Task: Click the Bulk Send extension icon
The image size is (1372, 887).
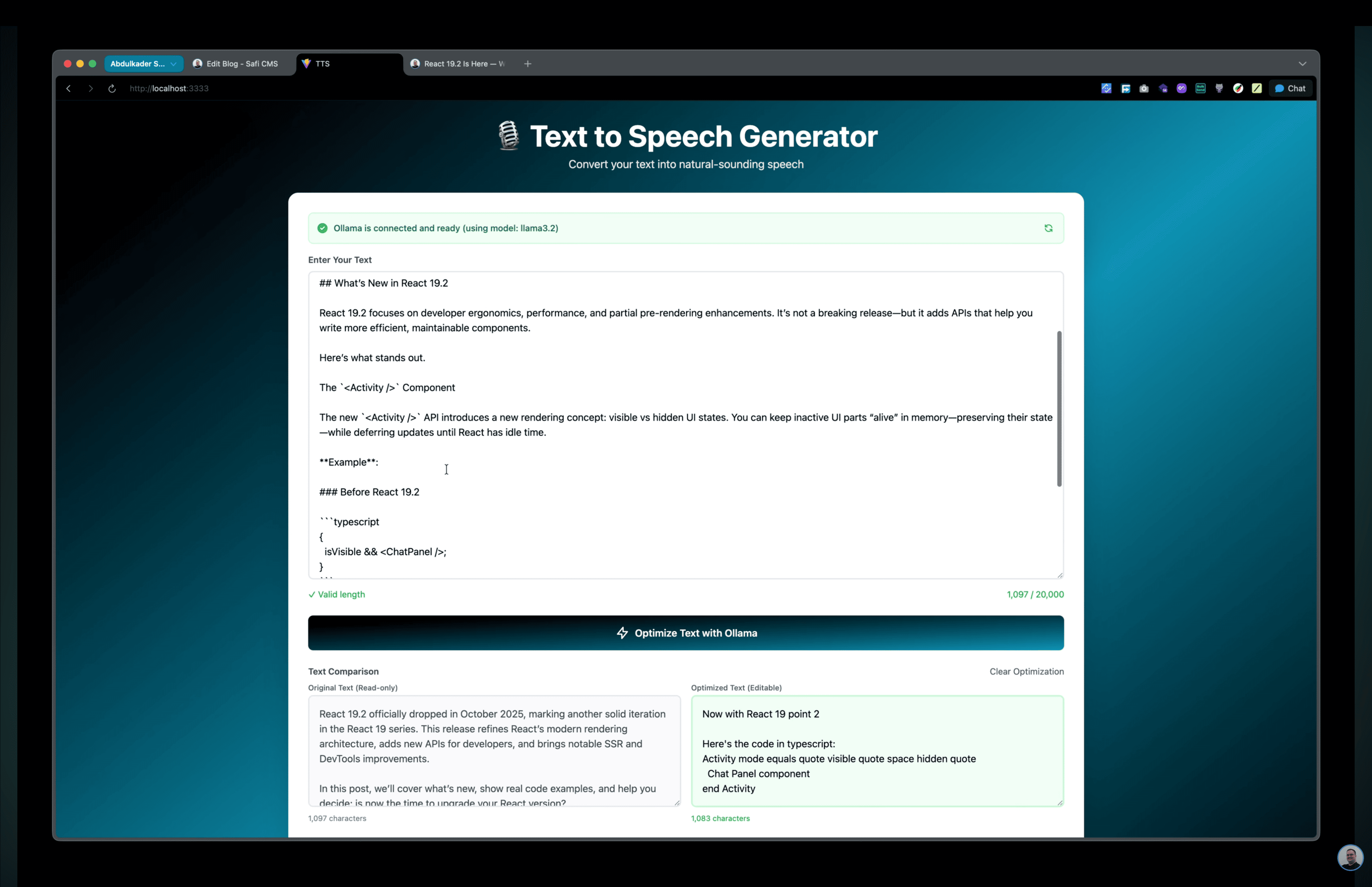Action: coord(1201,88)
